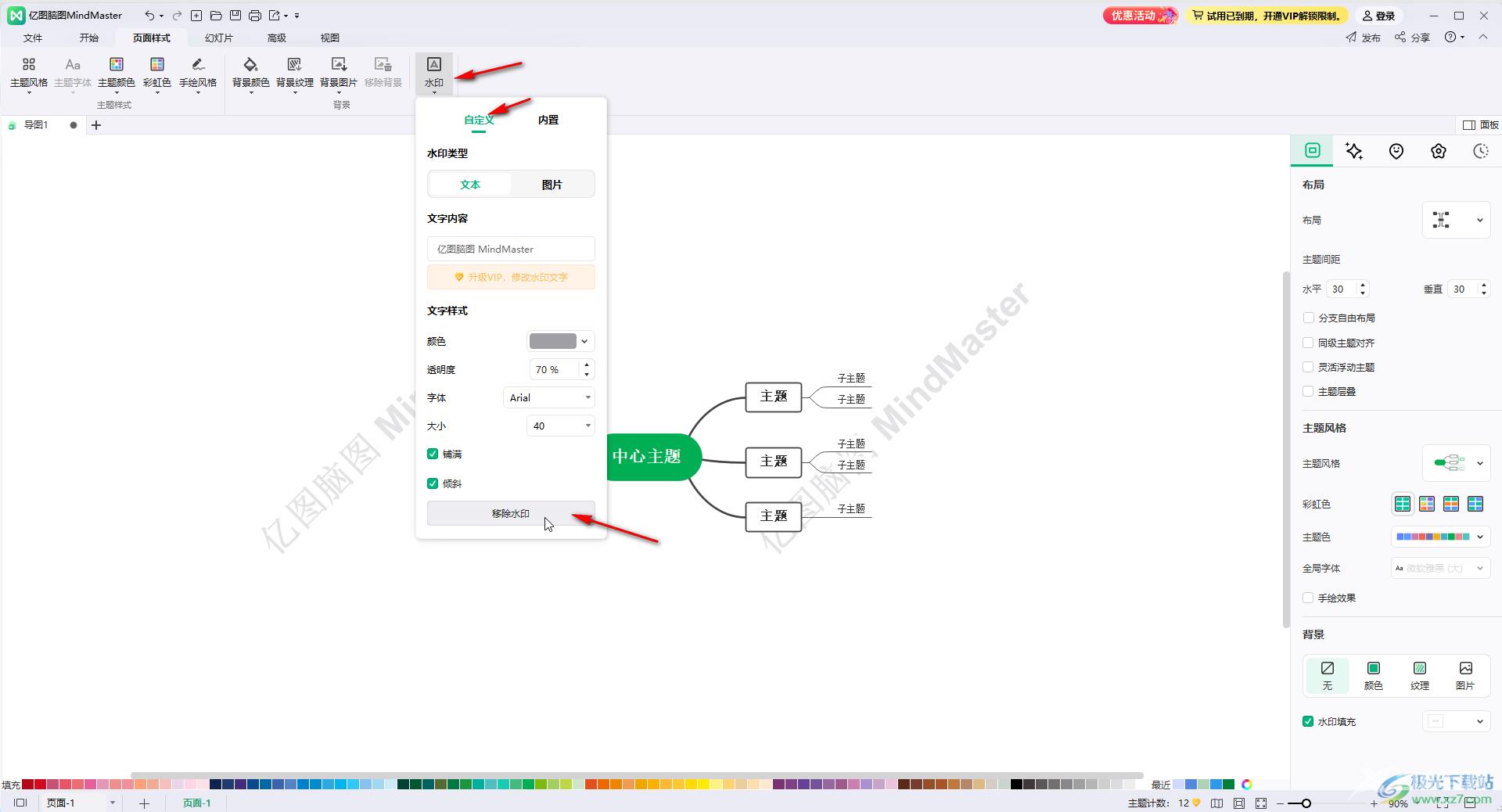Open watermark color dropdown
Screen dimensions: 1502x812
(561, 341)
